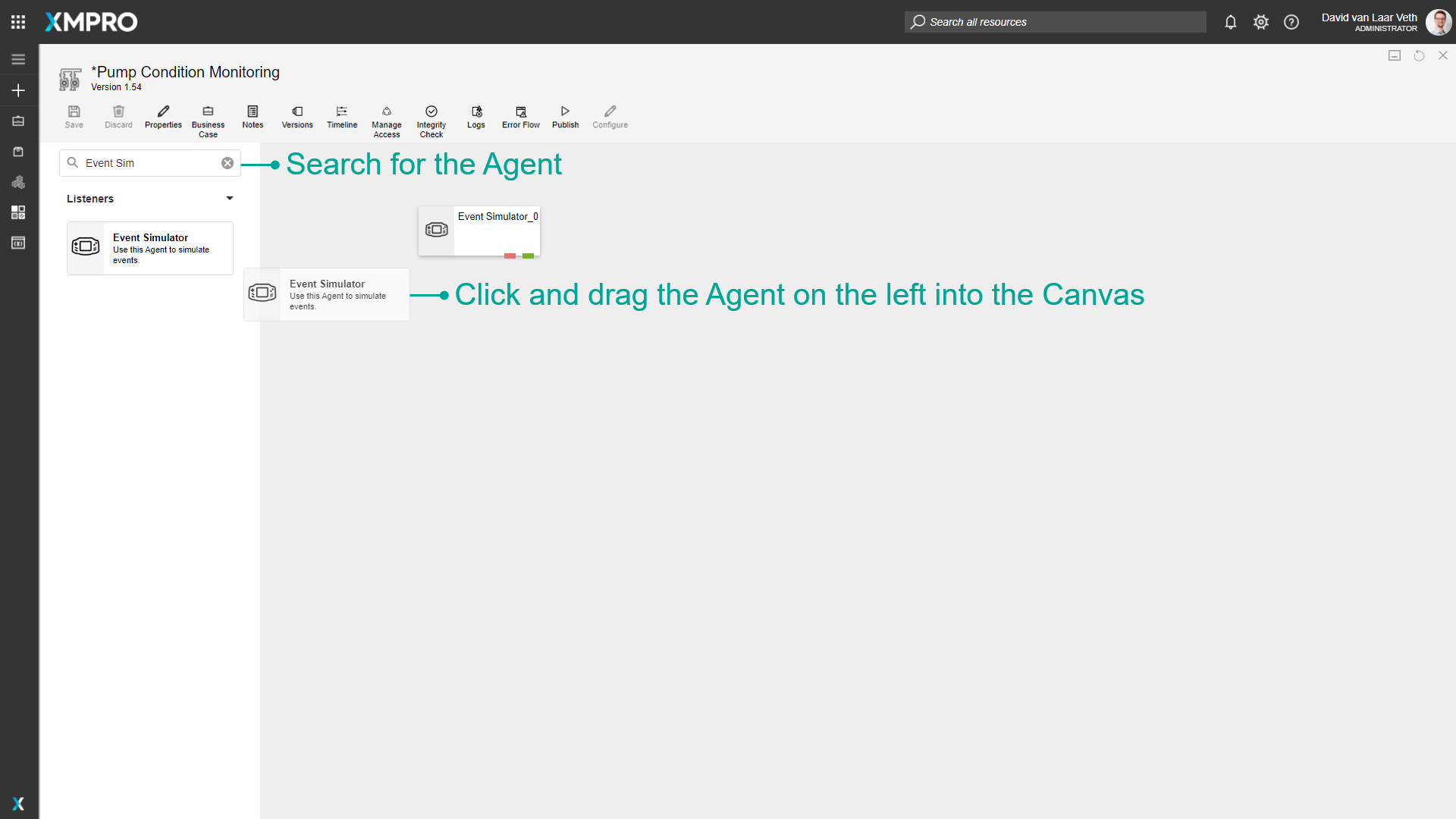Viewport: 1456px width, 819px height.
Task: Open the Business Case tool
Action: pos(208,121)
